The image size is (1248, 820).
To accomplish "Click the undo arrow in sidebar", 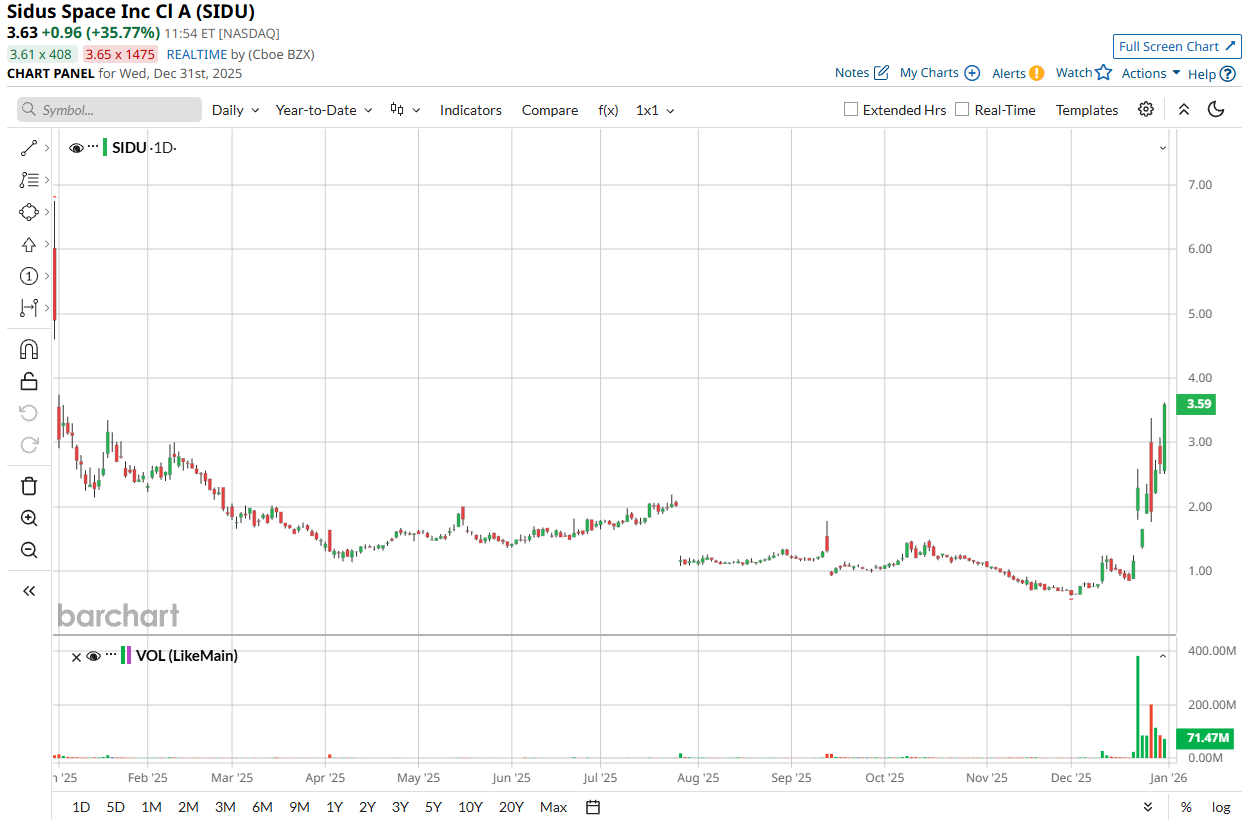I will tap(29, 413).
